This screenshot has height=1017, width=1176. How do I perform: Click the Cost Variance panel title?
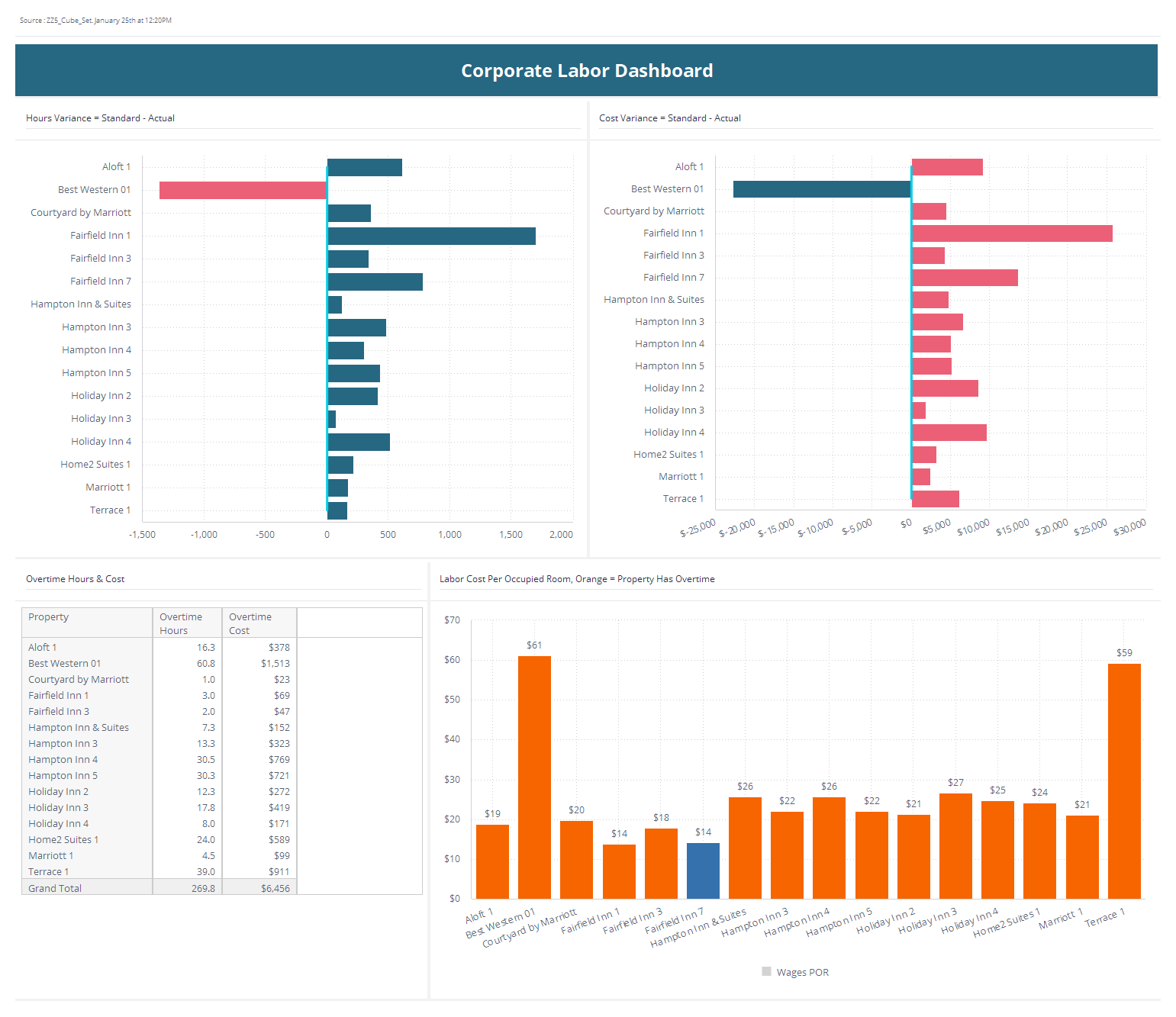[x=670, y=118]
